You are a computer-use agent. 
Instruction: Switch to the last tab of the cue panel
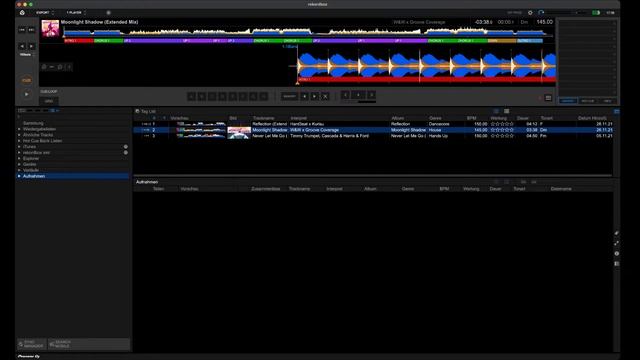pyautogui.click(x=607, y=101)
